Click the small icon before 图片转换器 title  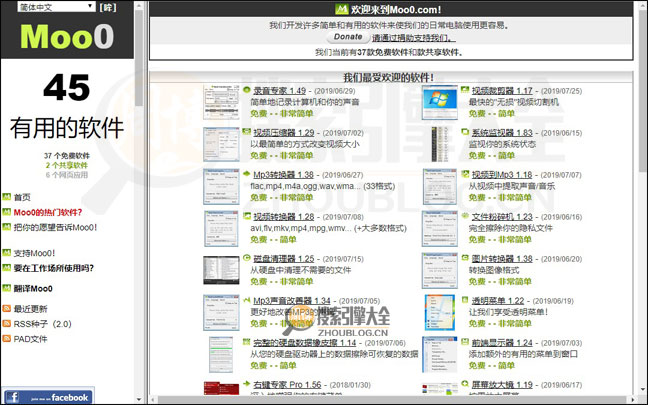pos(465,258)
